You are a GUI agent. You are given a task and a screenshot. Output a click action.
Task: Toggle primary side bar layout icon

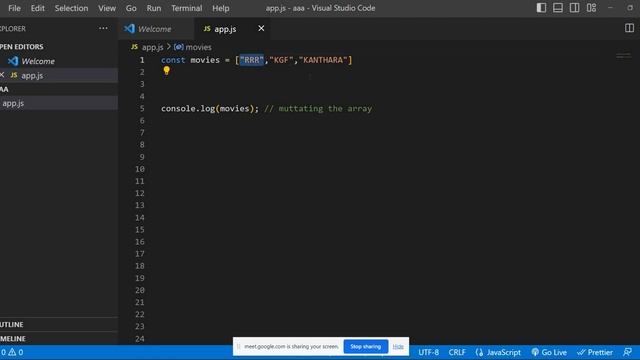coord(541,8)
